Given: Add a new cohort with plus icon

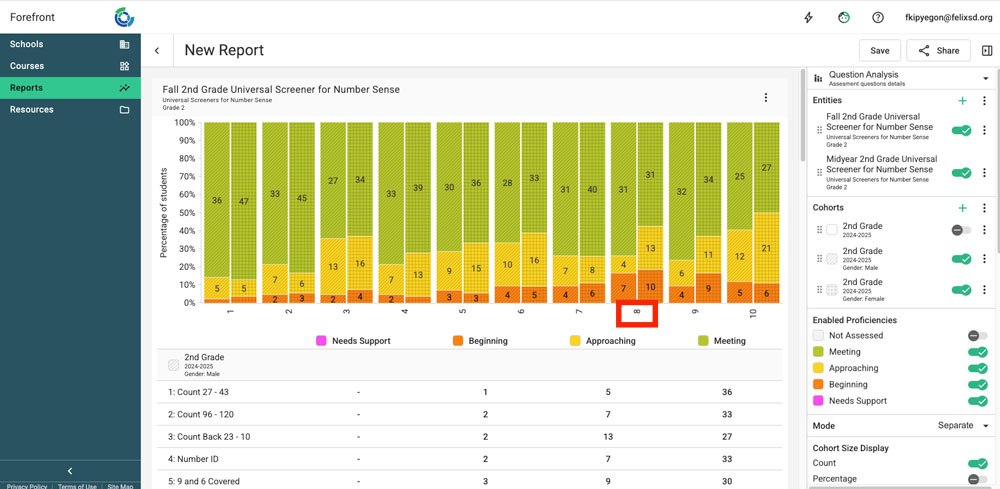Looking at the screenshot, I should (962, 208).
